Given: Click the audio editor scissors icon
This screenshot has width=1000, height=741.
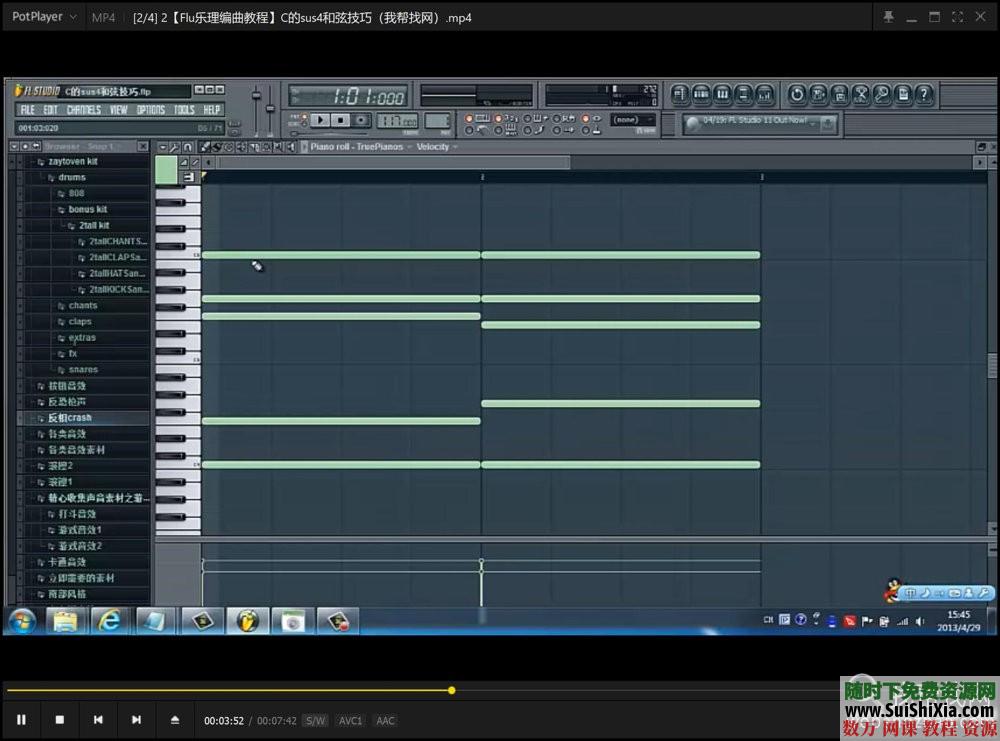Looking at the screenshot, I should [x=861, y=95].
